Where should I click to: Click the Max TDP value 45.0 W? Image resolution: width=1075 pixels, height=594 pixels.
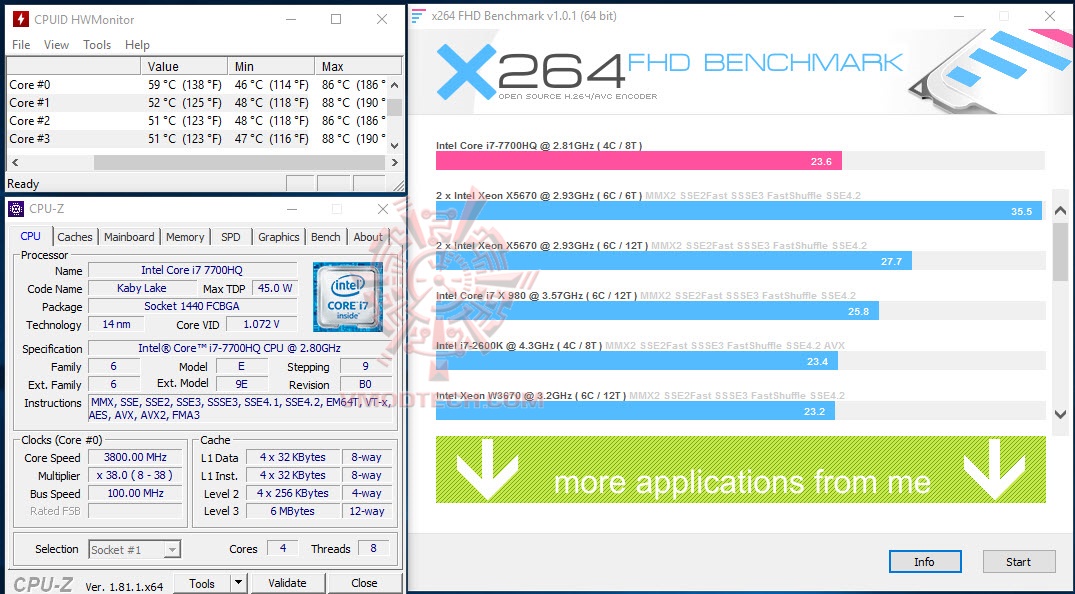[275, 288]
